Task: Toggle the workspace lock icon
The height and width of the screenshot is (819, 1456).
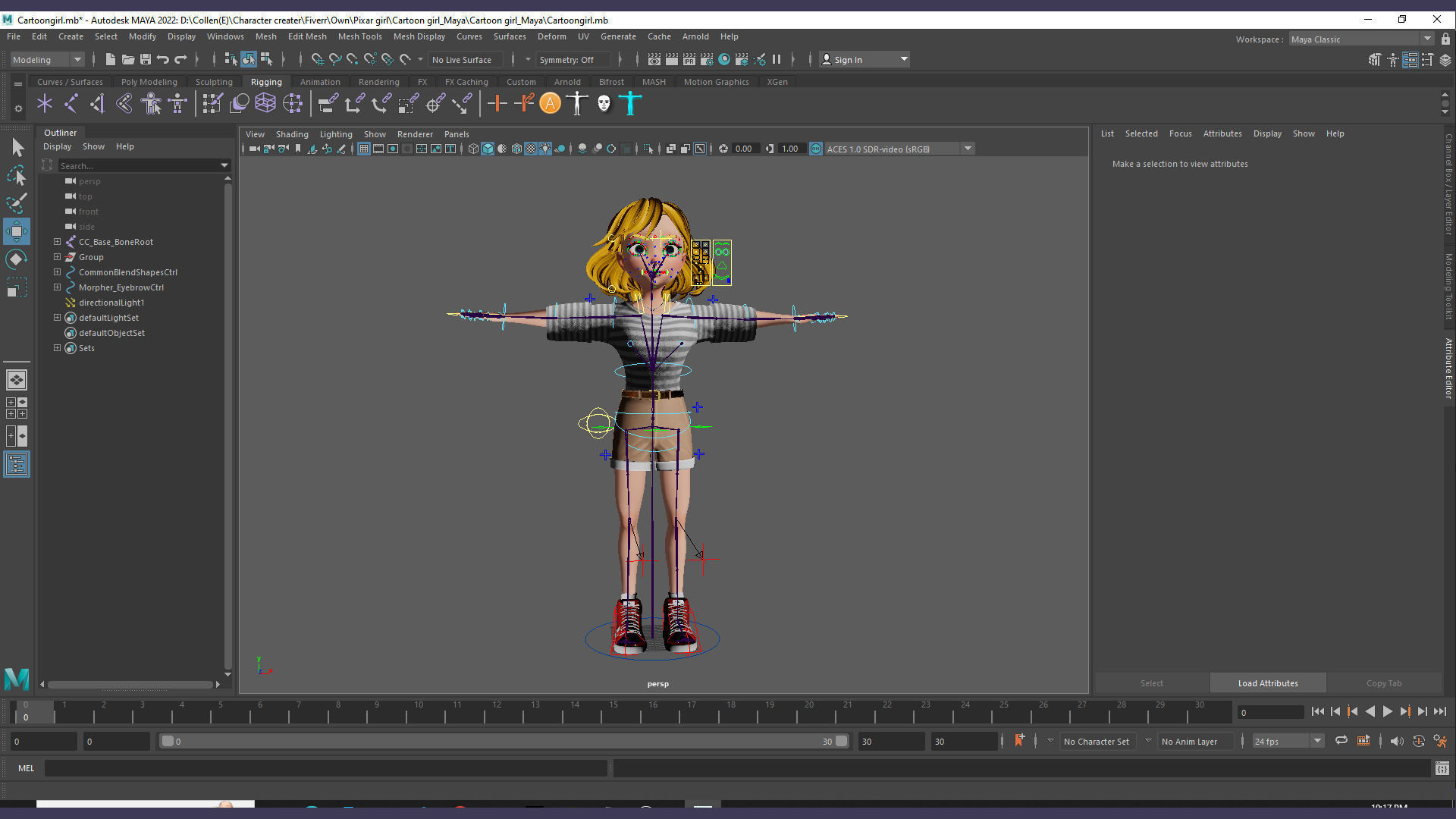Action: tap(1446, 39)
